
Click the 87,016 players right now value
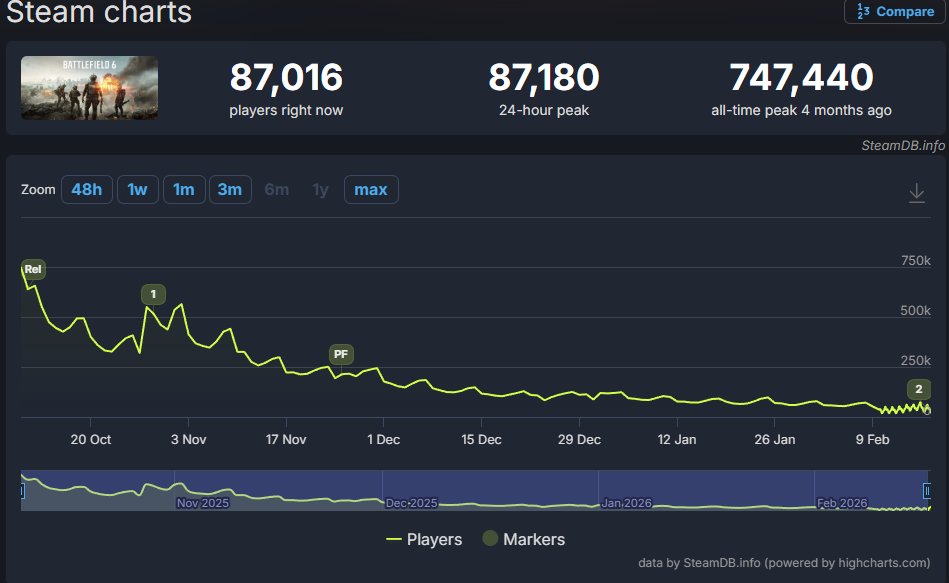286,77
